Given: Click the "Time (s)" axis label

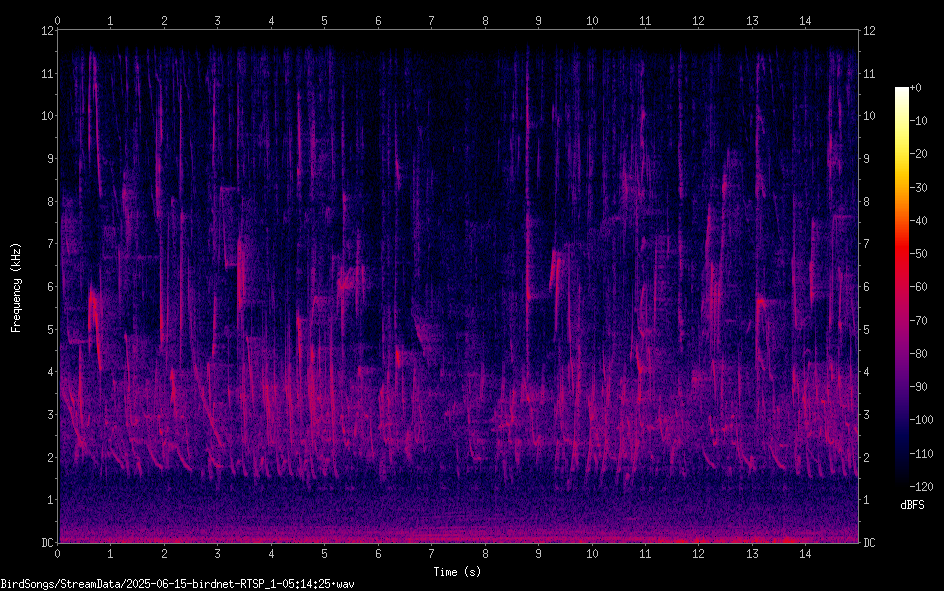Looking at the screenshot, I should [x=457, y=572].
